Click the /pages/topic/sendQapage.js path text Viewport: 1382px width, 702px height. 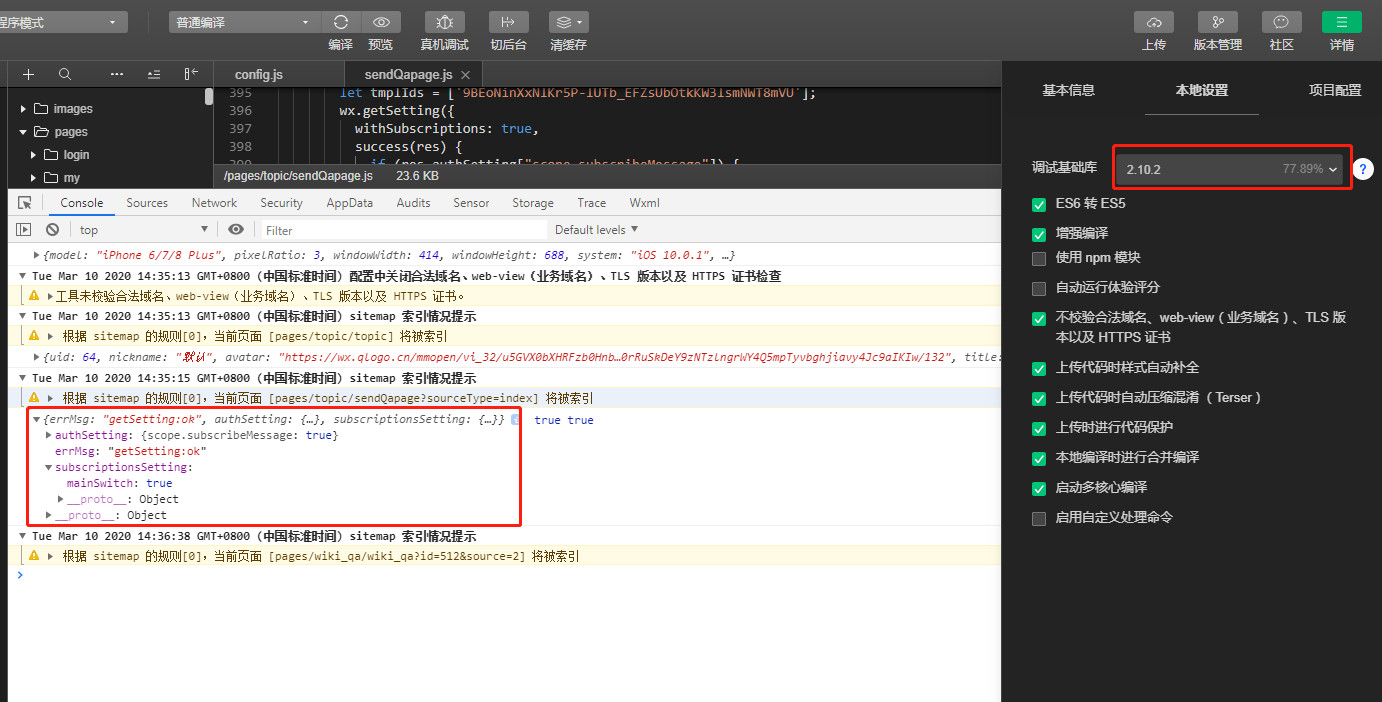(298, 176)
